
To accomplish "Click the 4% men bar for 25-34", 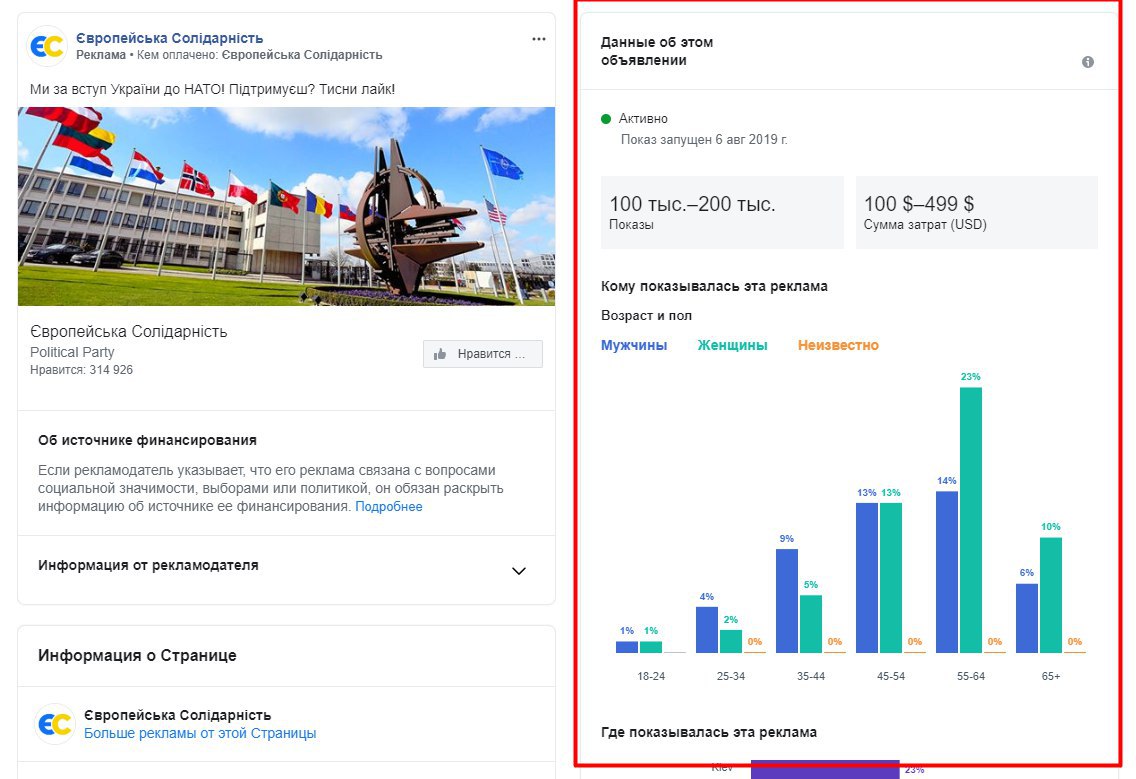I will [x=707, y=630].
